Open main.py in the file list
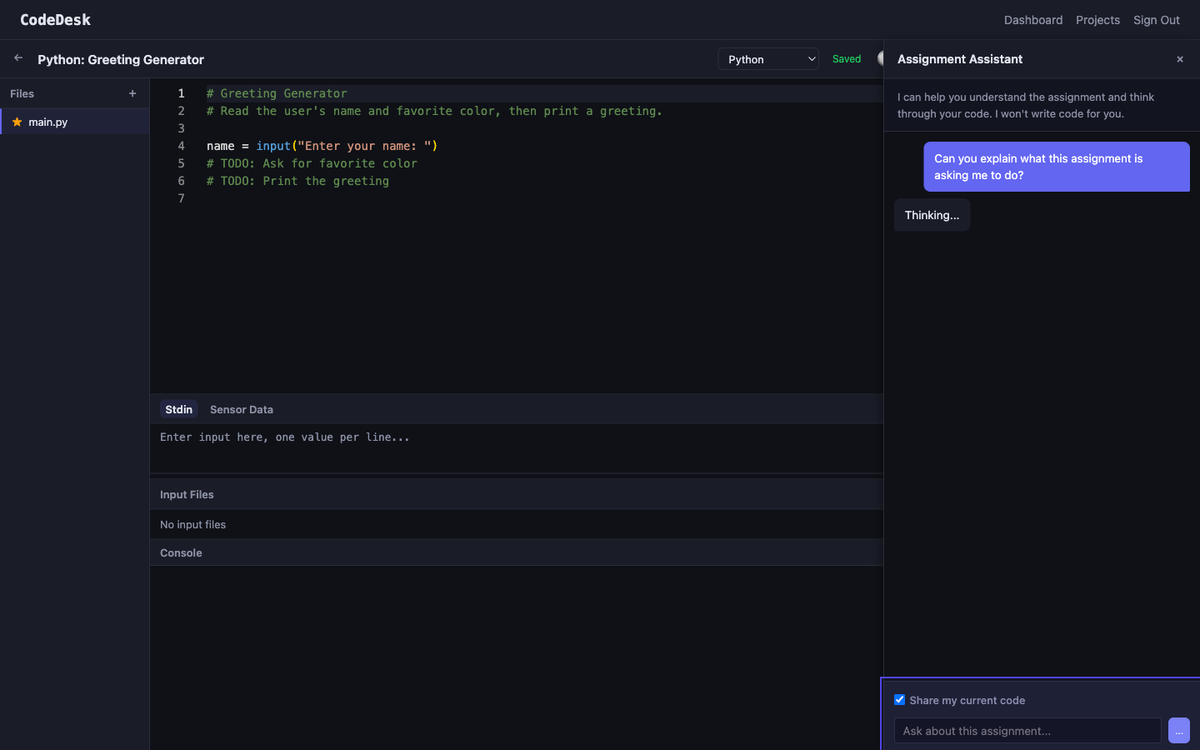The width and height of the screenshot is (1200, 750). 48,122
